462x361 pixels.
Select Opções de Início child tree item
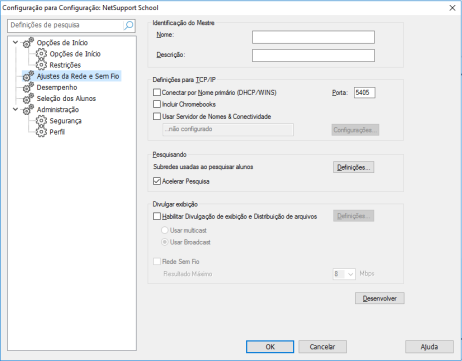click(75, 54)
